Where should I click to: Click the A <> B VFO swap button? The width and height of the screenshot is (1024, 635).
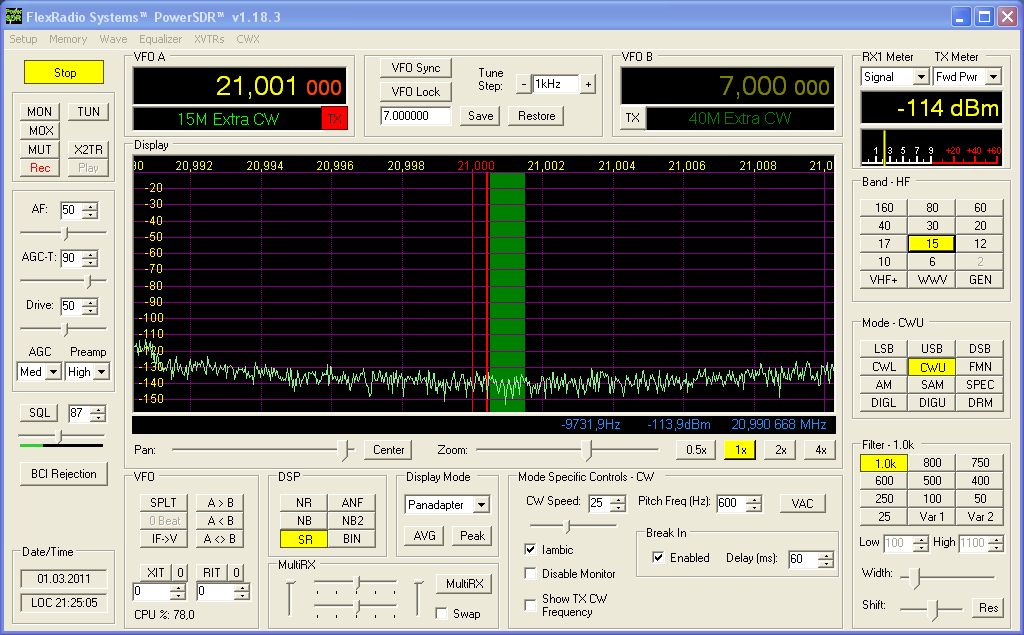[x=220, y=539]
